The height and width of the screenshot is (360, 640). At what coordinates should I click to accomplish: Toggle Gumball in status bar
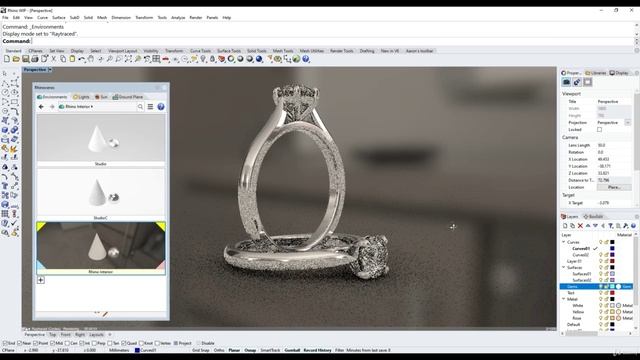[292, 350]
